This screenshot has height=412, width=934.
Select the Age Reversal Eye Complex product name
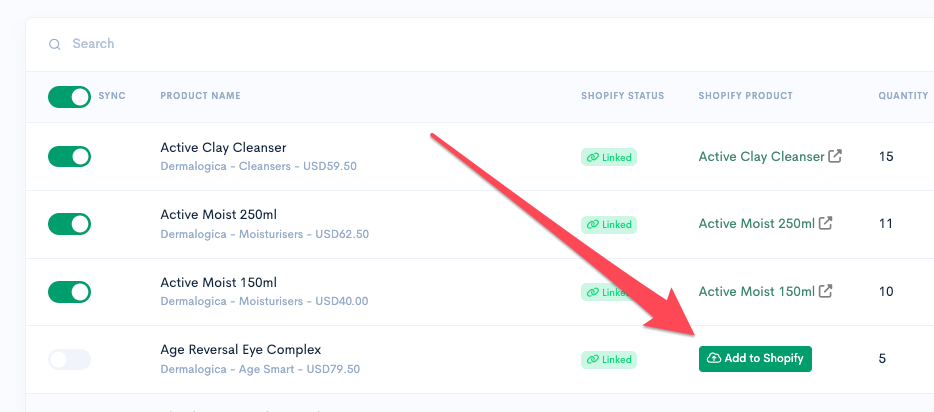click(241, 350)
